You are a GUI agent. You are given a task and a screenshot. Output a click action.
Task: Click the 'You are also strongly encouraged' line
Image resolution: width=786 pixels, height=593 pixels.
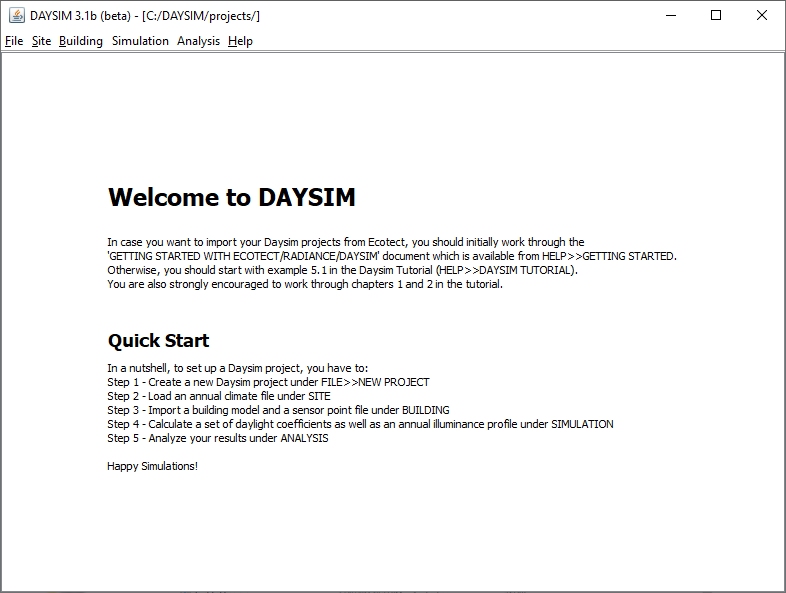(305, 284)
